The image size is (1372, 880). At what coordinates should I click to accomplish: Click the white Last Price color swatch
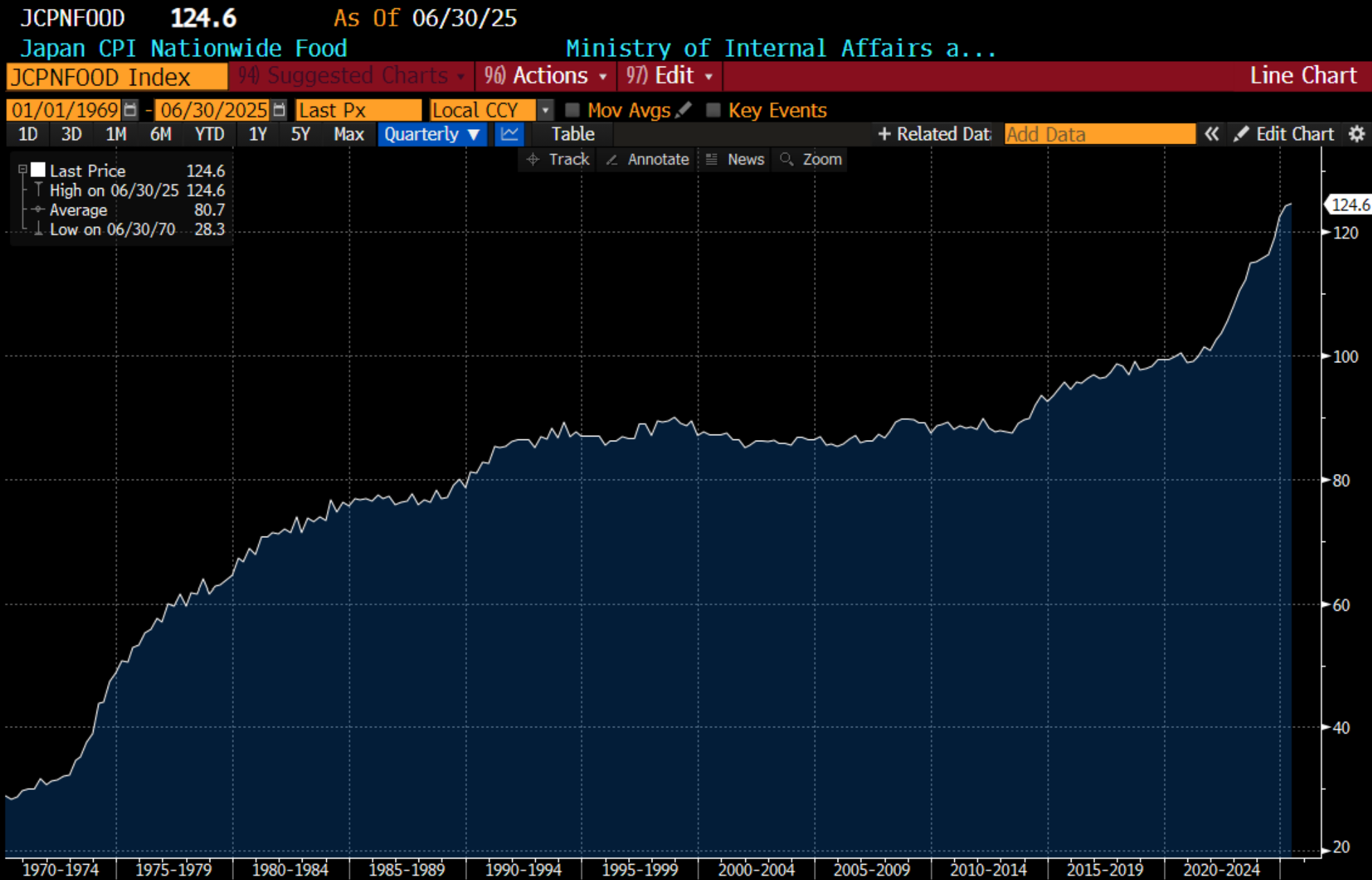[x=38, y=170]
